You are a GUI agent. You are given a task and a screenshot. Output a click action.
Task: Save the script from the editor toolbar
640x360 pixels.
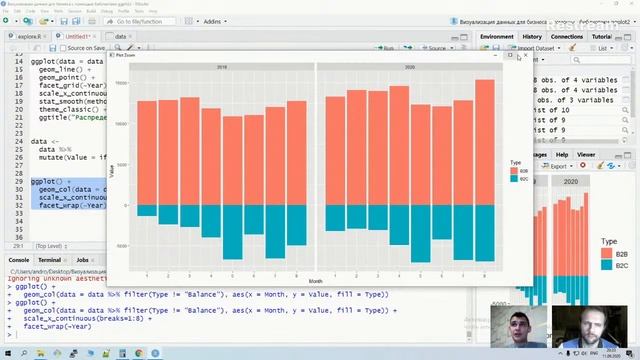[x=52, y=48]
